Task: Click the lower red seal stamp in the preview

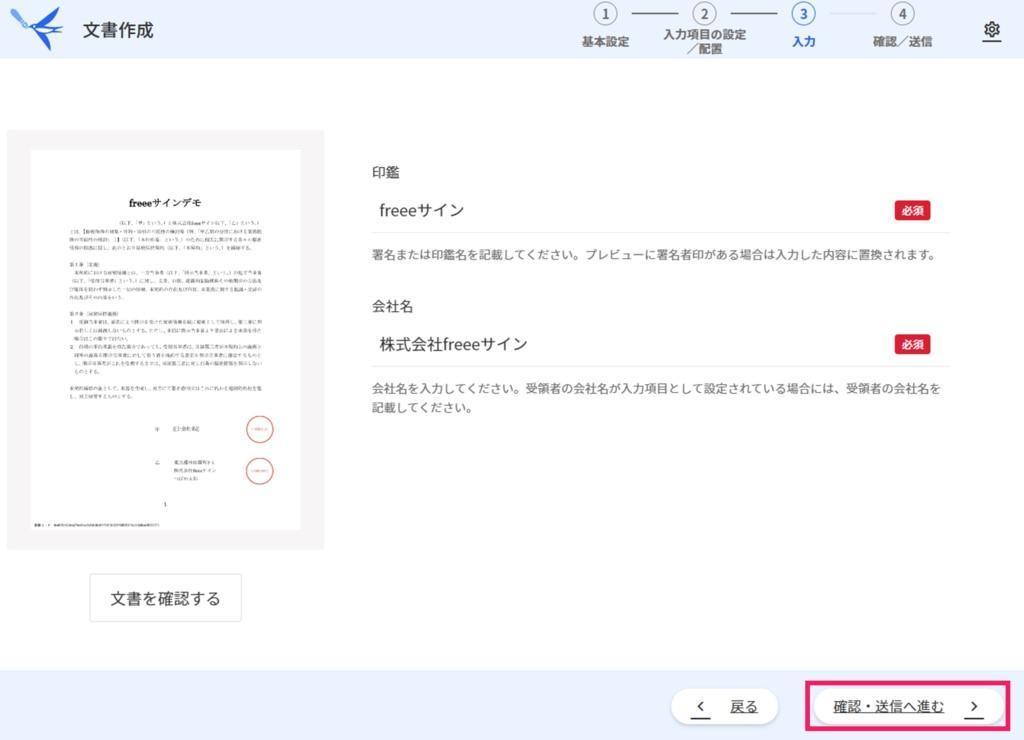Action: click(x=259, y=471)
